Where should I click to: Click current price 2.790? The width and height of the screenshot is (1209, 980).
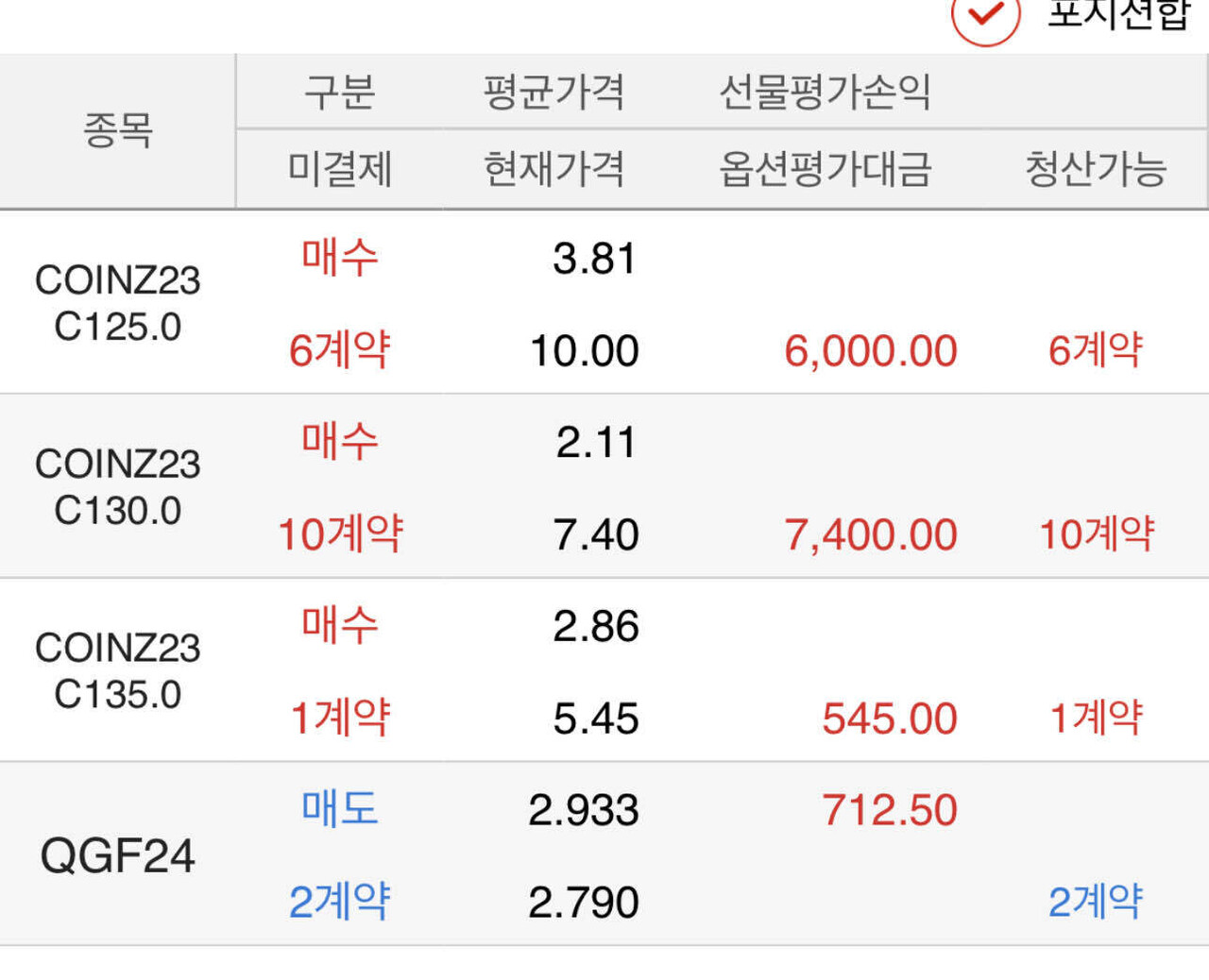[584, 904]
